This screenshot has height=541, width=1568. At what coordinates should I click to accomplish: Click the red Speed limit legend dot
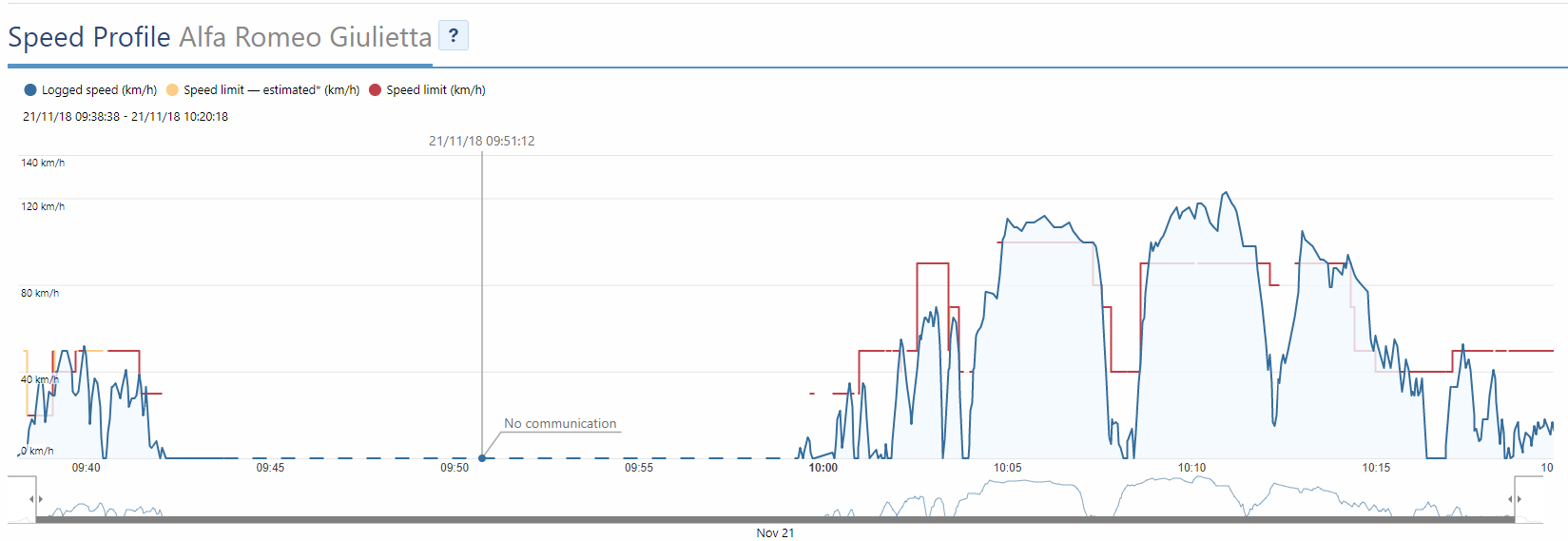[375, 90]
